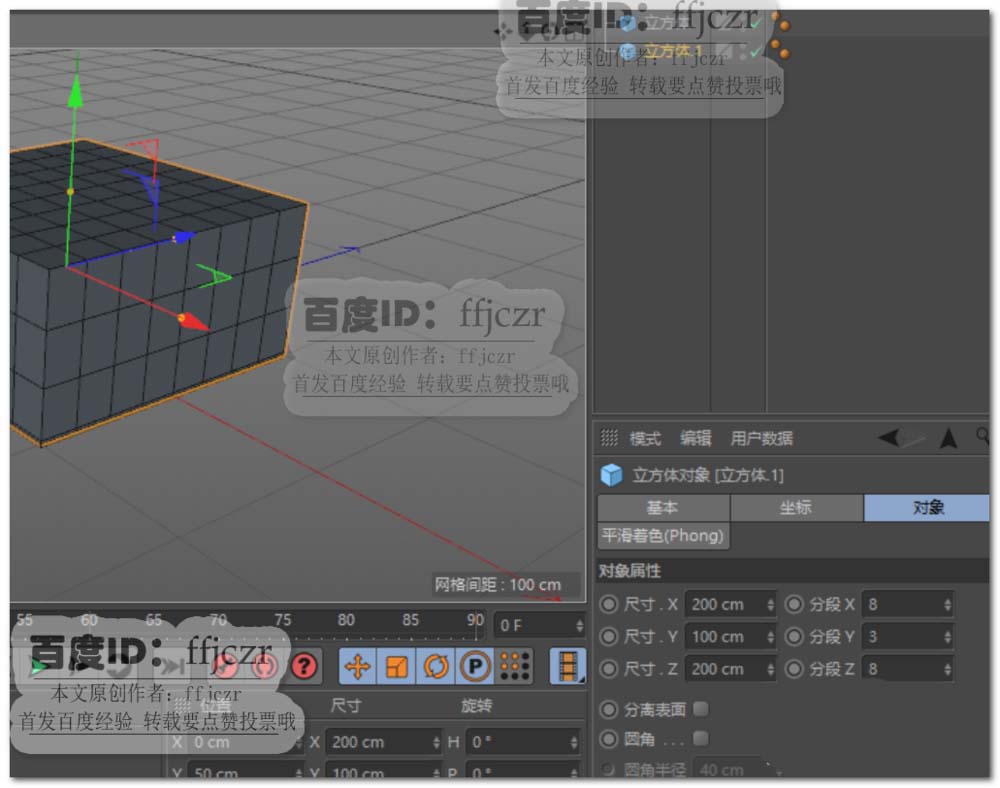Select the Rotate keyframe tool icon
This screenshot has width=1000, height=788.
tap(436, 666)
